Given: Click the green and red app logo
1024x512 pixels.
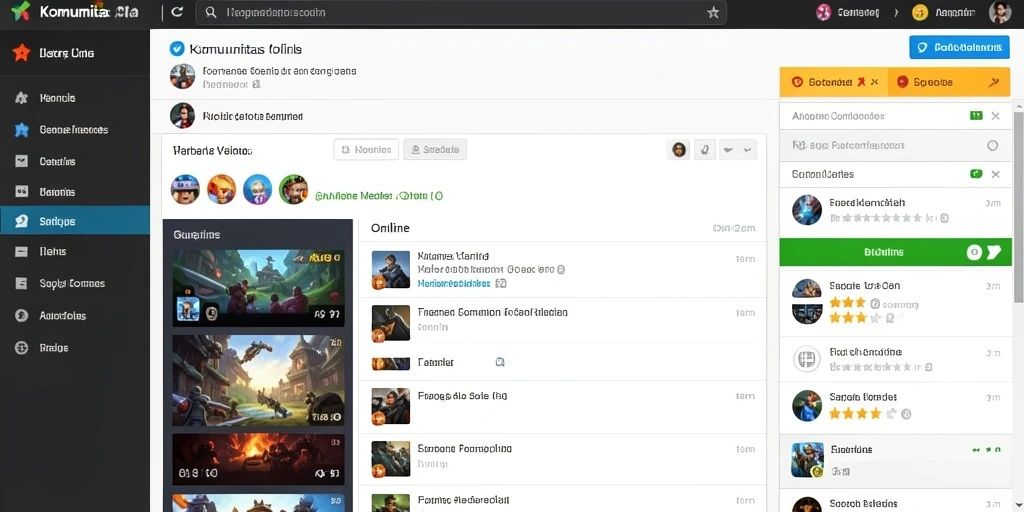Looking at the screenshot, I should [20, 12].
